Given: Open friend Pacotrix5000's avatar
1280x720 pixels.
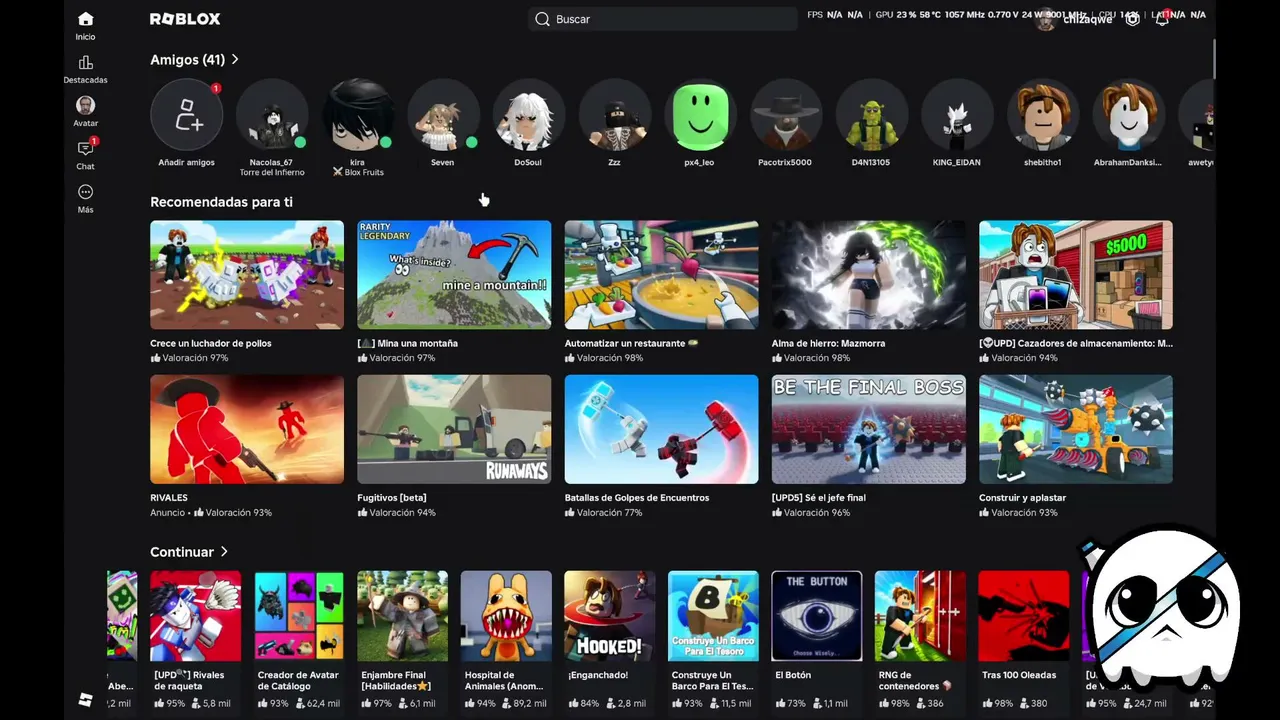Looking at the screenshot, I should pyautogui.click(x=785, y=115).
